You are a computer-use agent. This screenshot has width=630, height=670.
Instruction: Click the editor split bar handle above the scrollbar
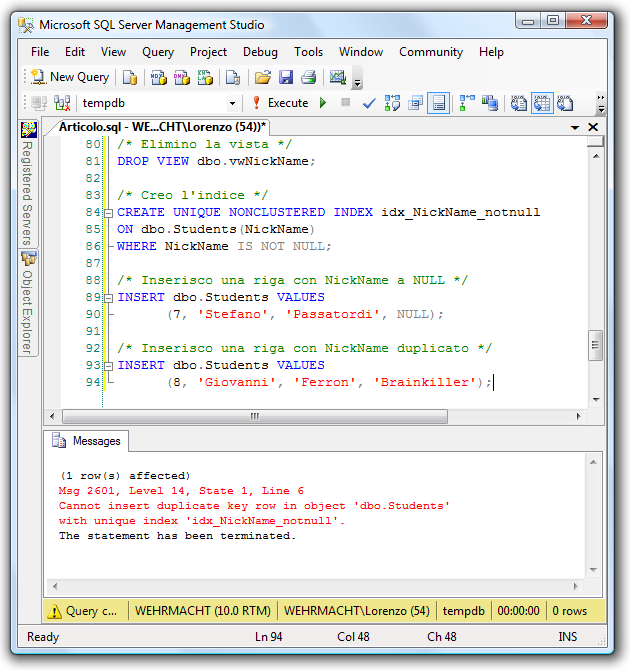[595, 141]
